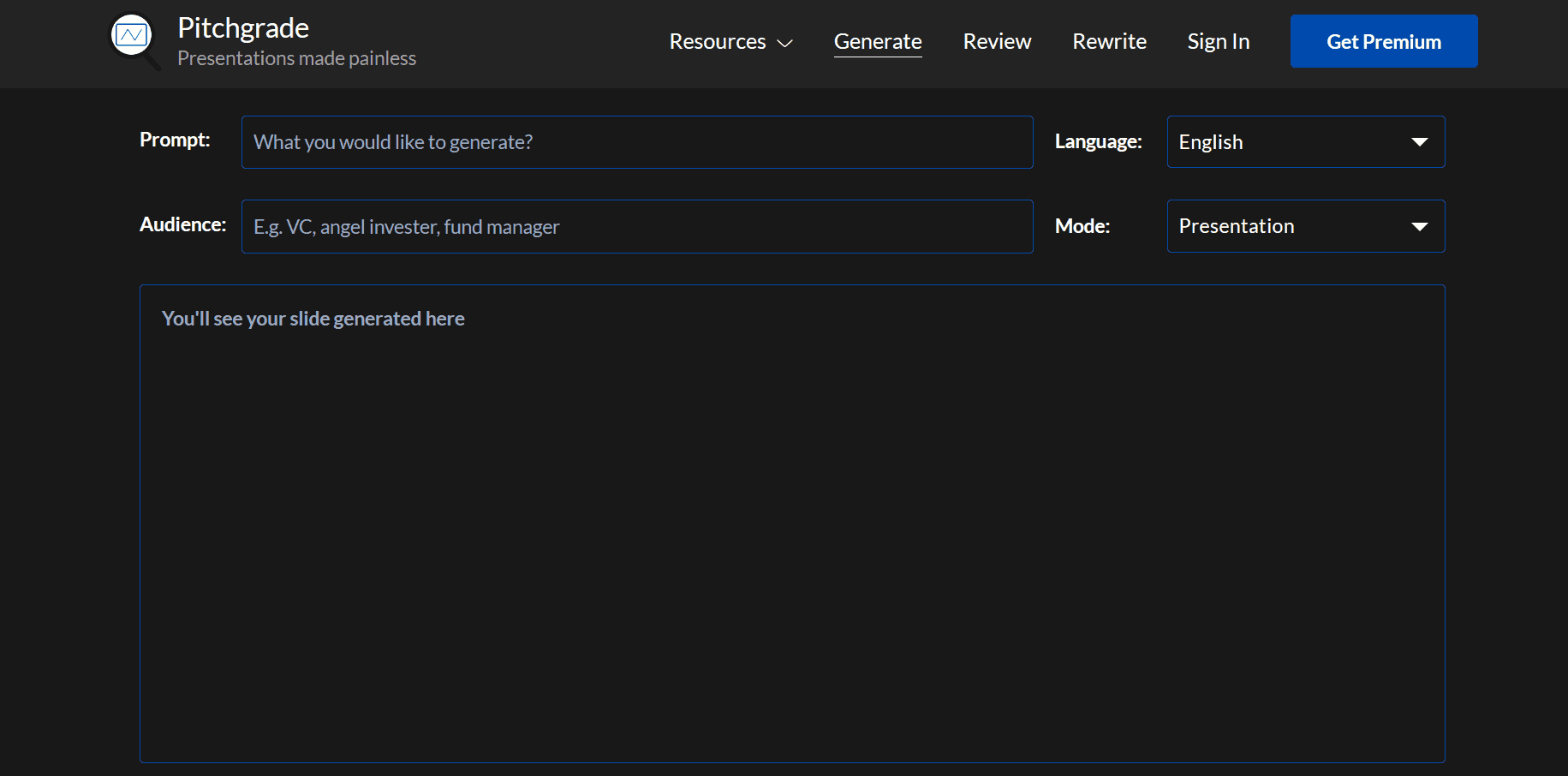
Task: Click the "You'll see your slide generated here" text
Action: pyautogui.click(x=313, y=319)
